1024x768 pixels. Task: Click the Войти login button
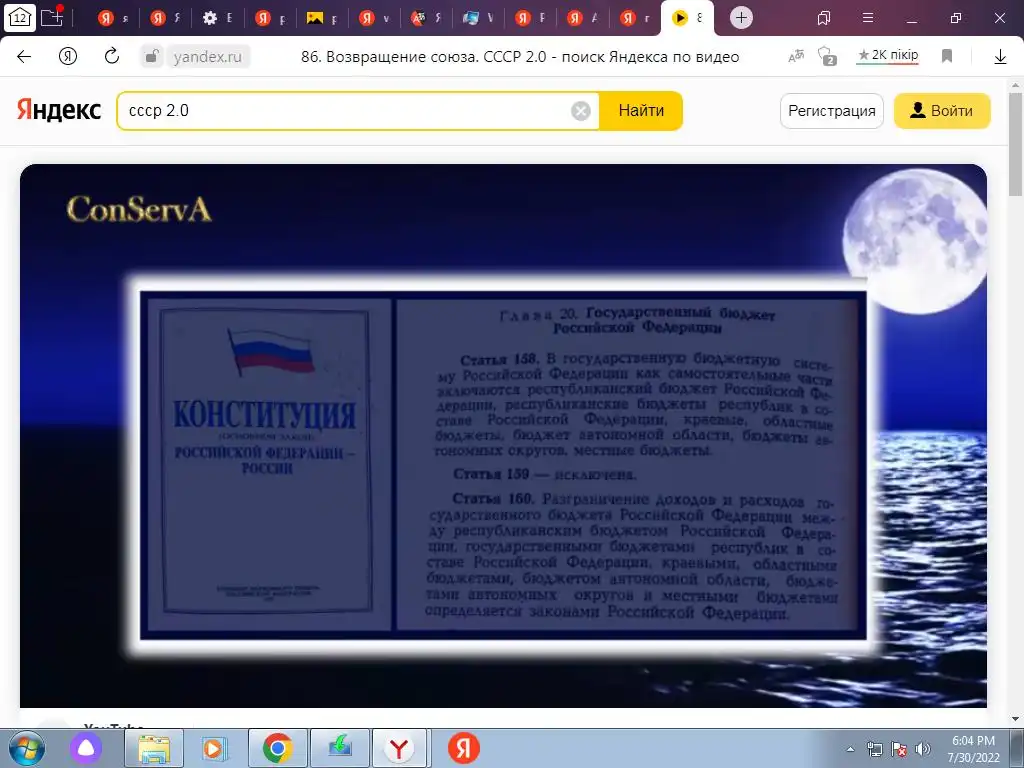pyautogui.click(x=942, y=111)
